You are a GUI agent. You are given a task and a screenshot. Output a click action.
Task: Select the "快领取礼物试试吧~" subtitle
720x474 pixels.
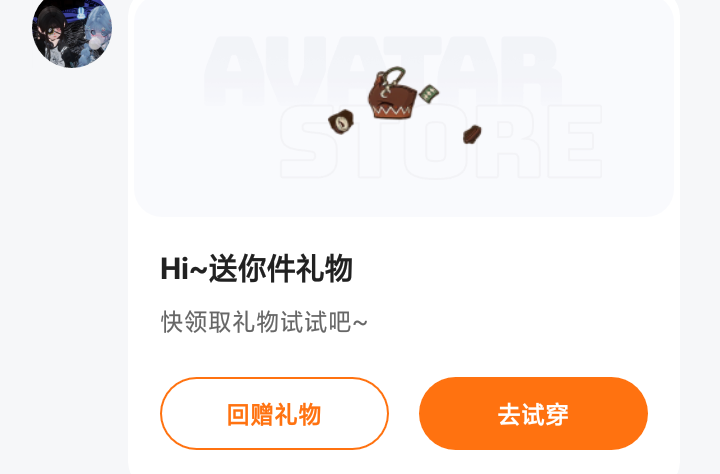click(x=264, y=322)
